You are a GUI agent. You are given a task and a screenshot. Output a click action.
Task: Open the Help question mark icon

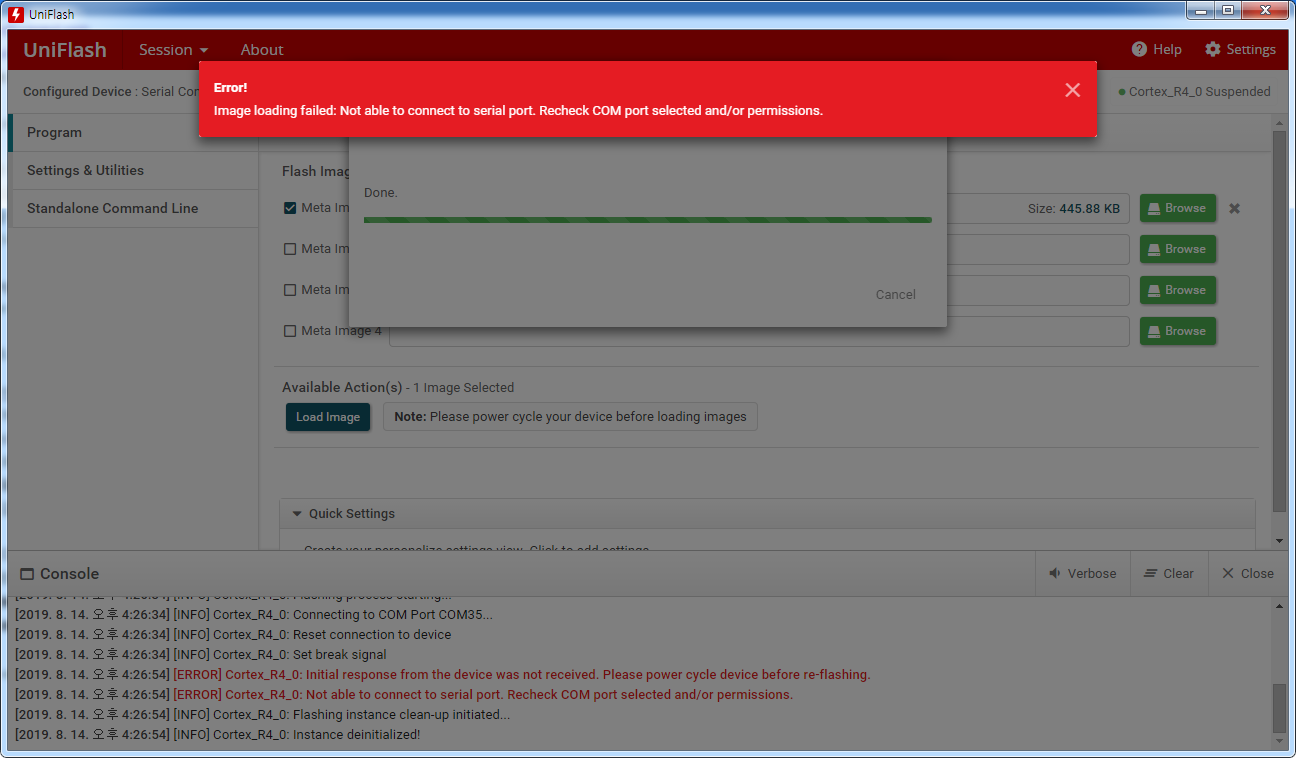[1139, 49]
